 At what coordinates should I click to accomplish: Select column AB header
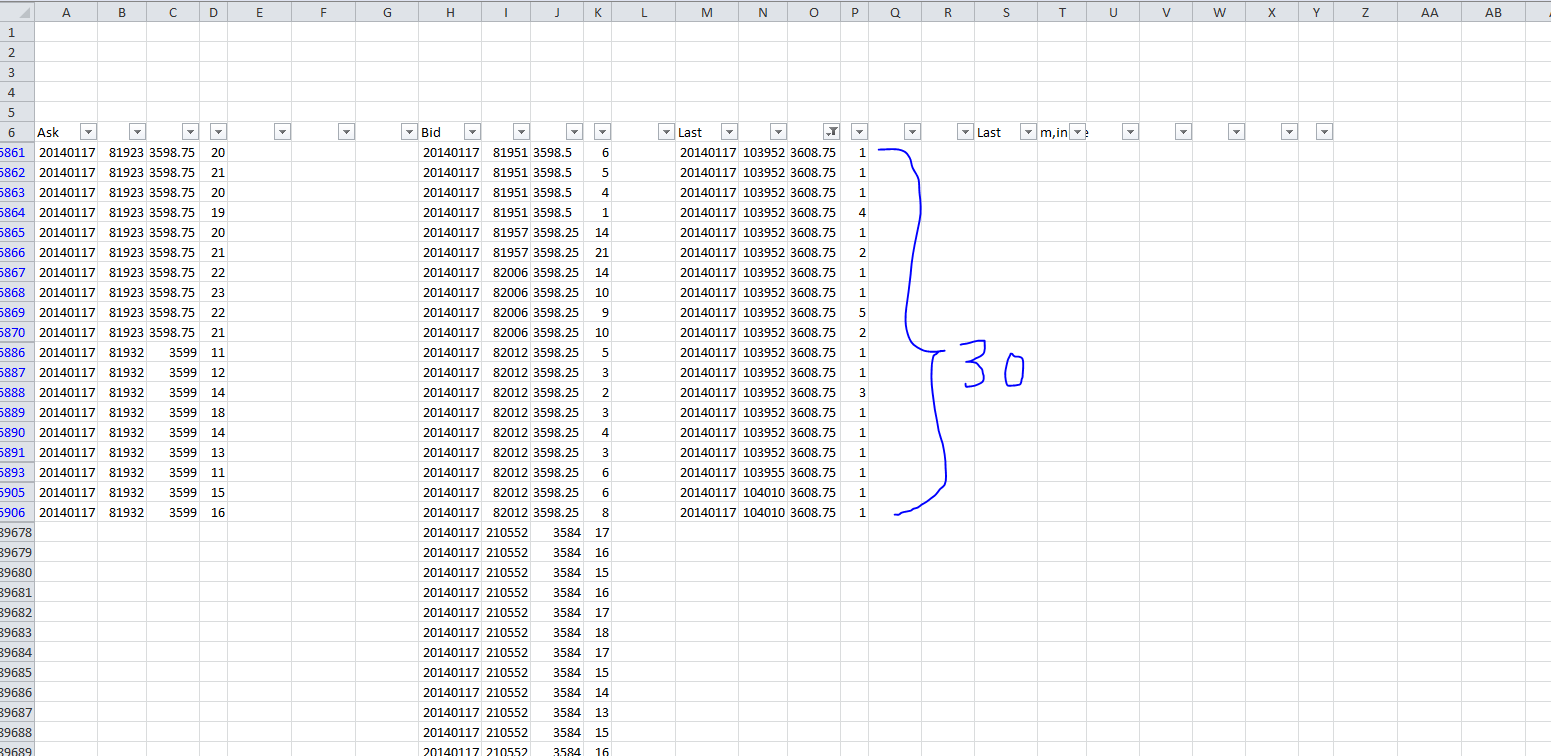1493,12
